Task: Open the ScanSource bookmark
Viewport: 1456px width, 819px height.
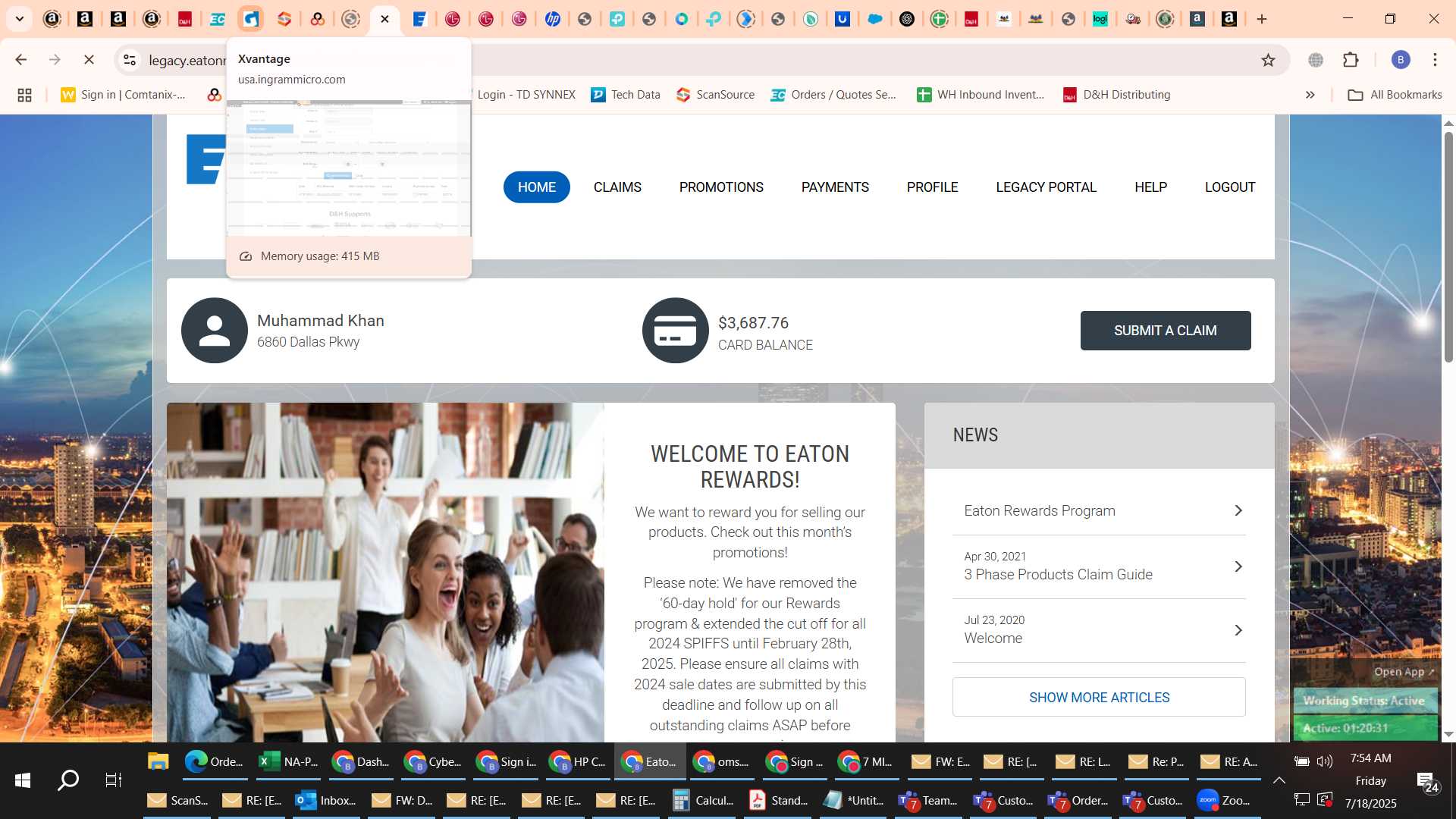Action: [x=715, y=95]
